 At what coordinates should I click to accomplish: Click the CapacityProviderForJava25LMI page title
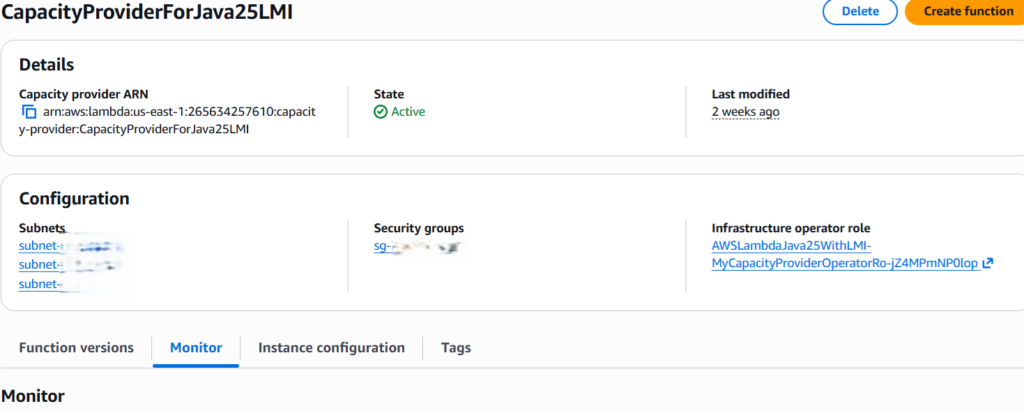pyautogui.click(x=147, y=11)
